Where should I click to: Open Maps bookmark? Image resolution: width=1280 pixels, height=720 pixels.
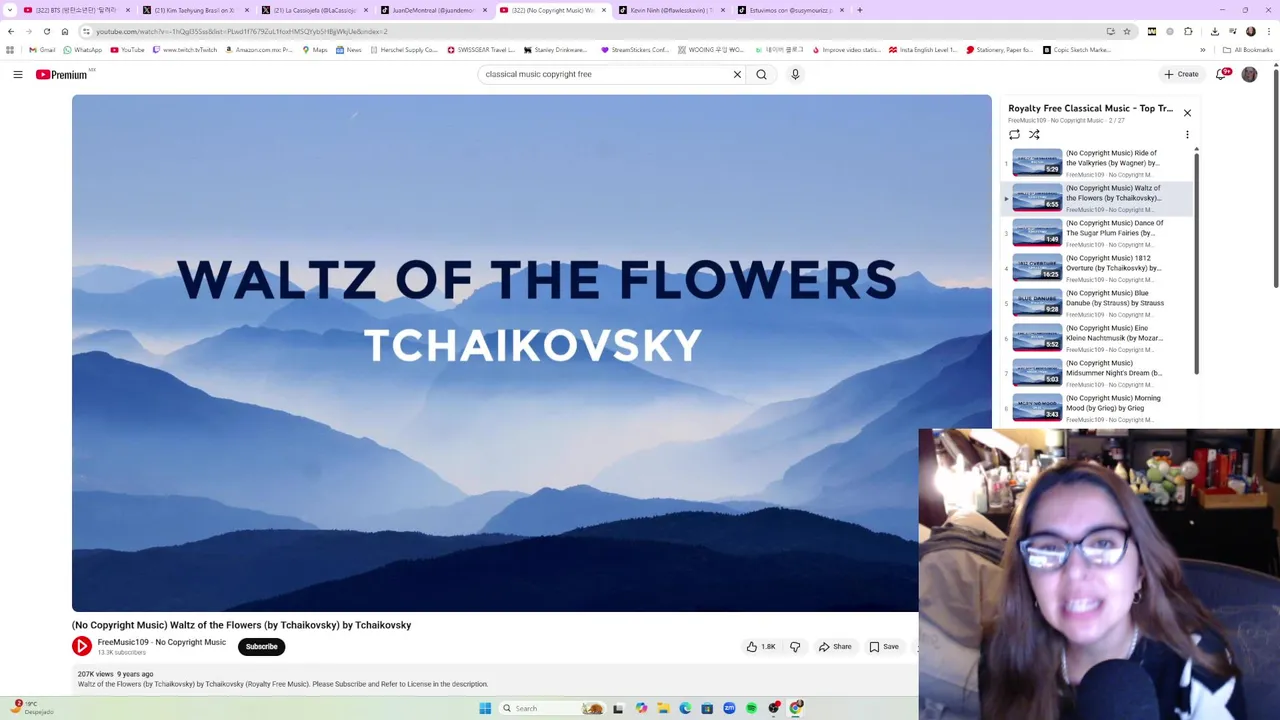314,50
